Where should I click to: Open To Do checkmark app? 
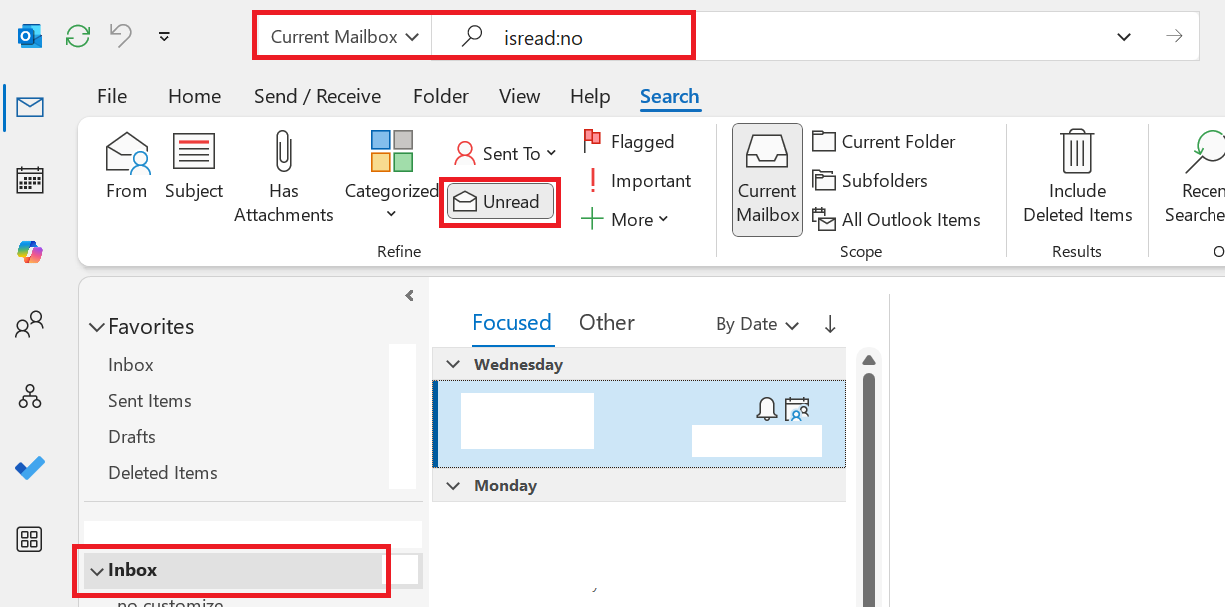30,468
